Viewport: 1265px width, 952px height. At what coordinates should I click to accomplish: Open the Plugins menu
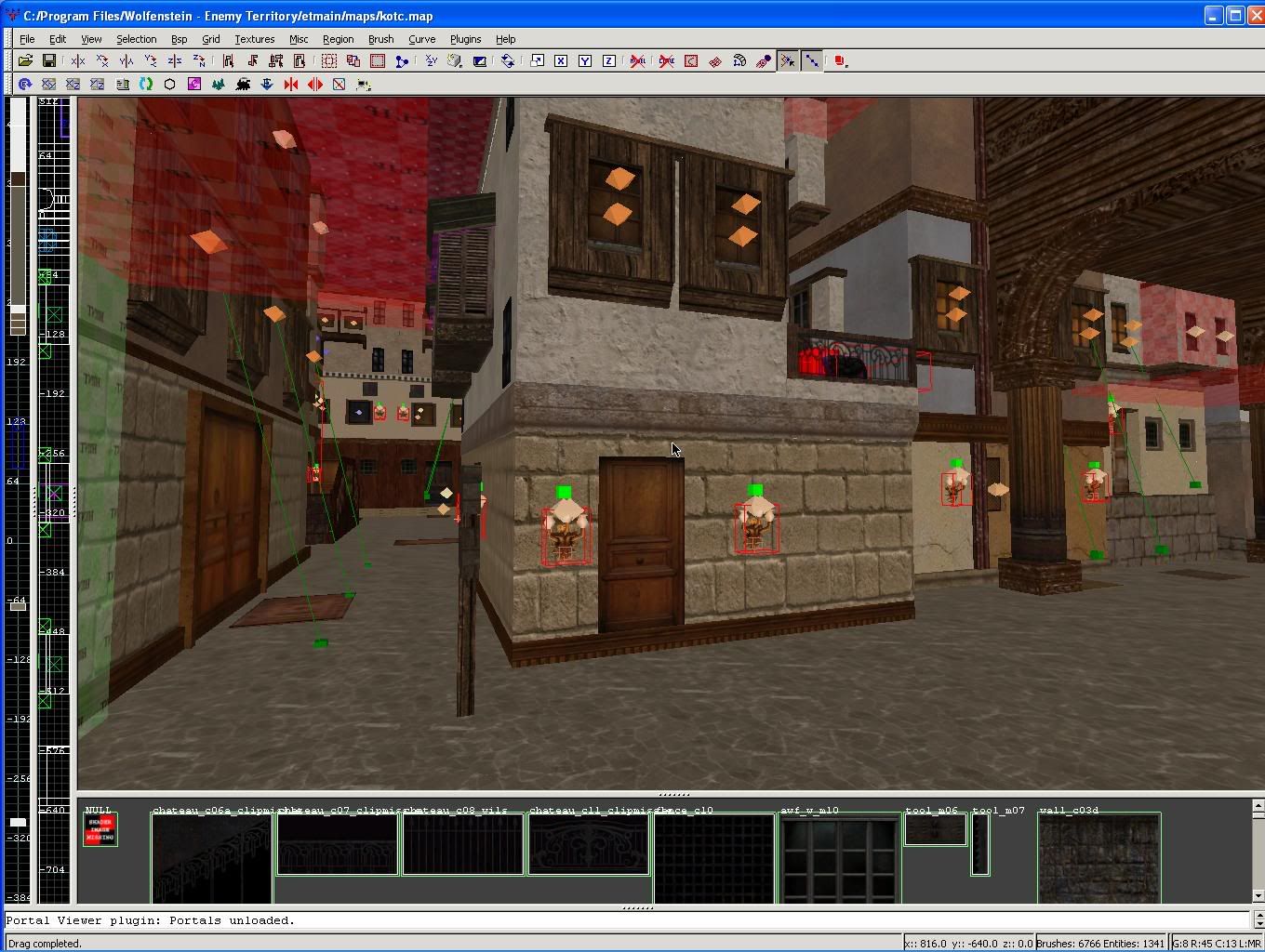(x=465, y=39)
